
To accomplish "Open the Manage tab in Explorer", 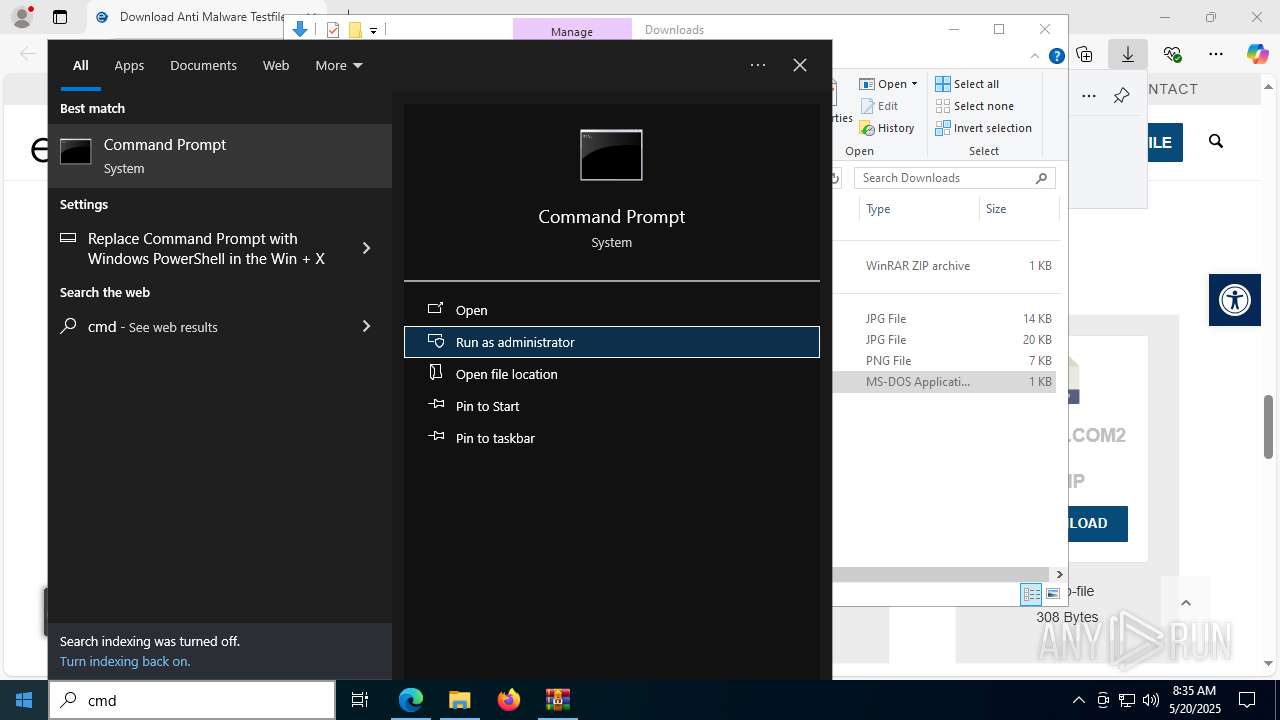I will [572, 31].
